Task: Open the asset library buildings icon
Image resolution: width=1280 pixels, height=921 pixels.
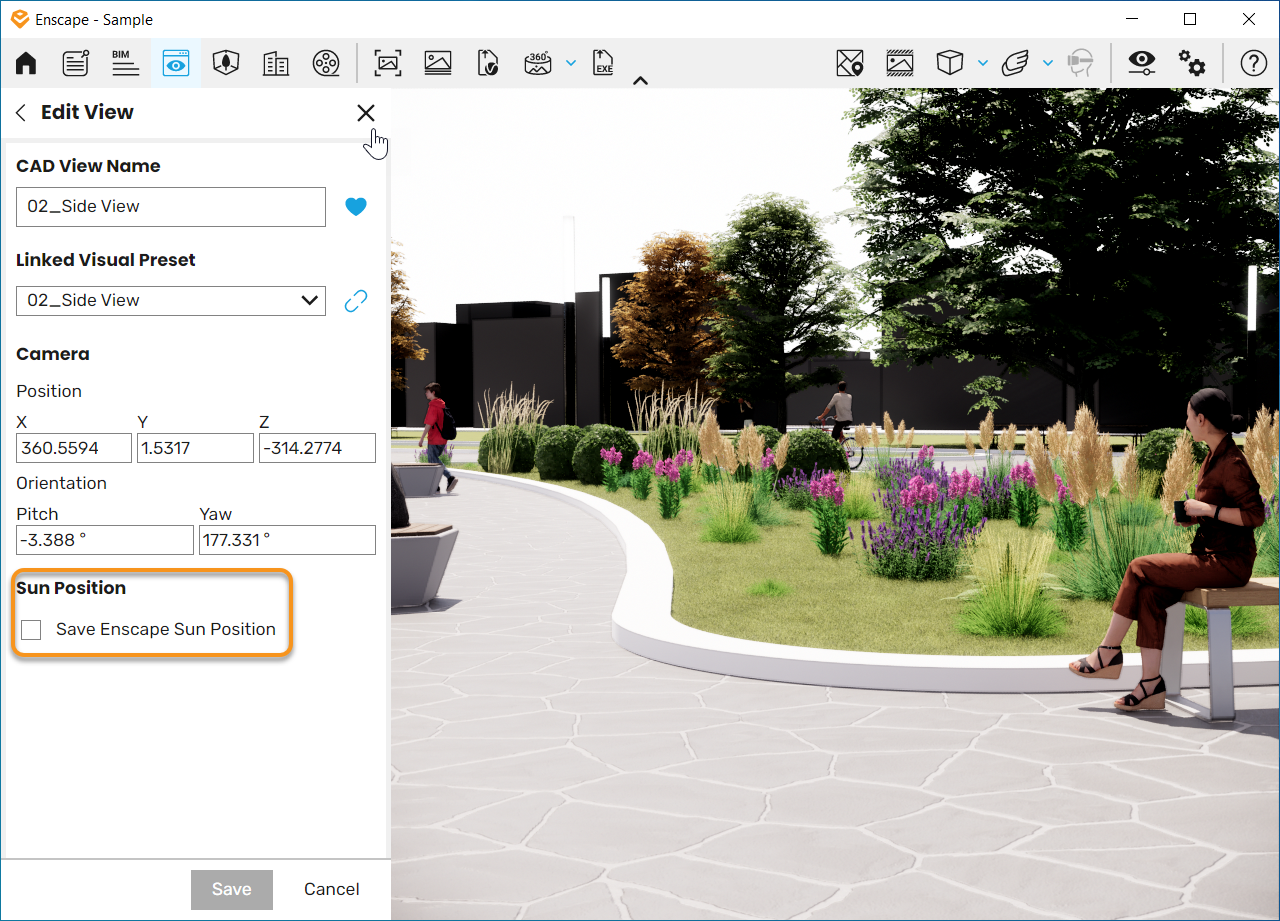Action: (276, 63)
